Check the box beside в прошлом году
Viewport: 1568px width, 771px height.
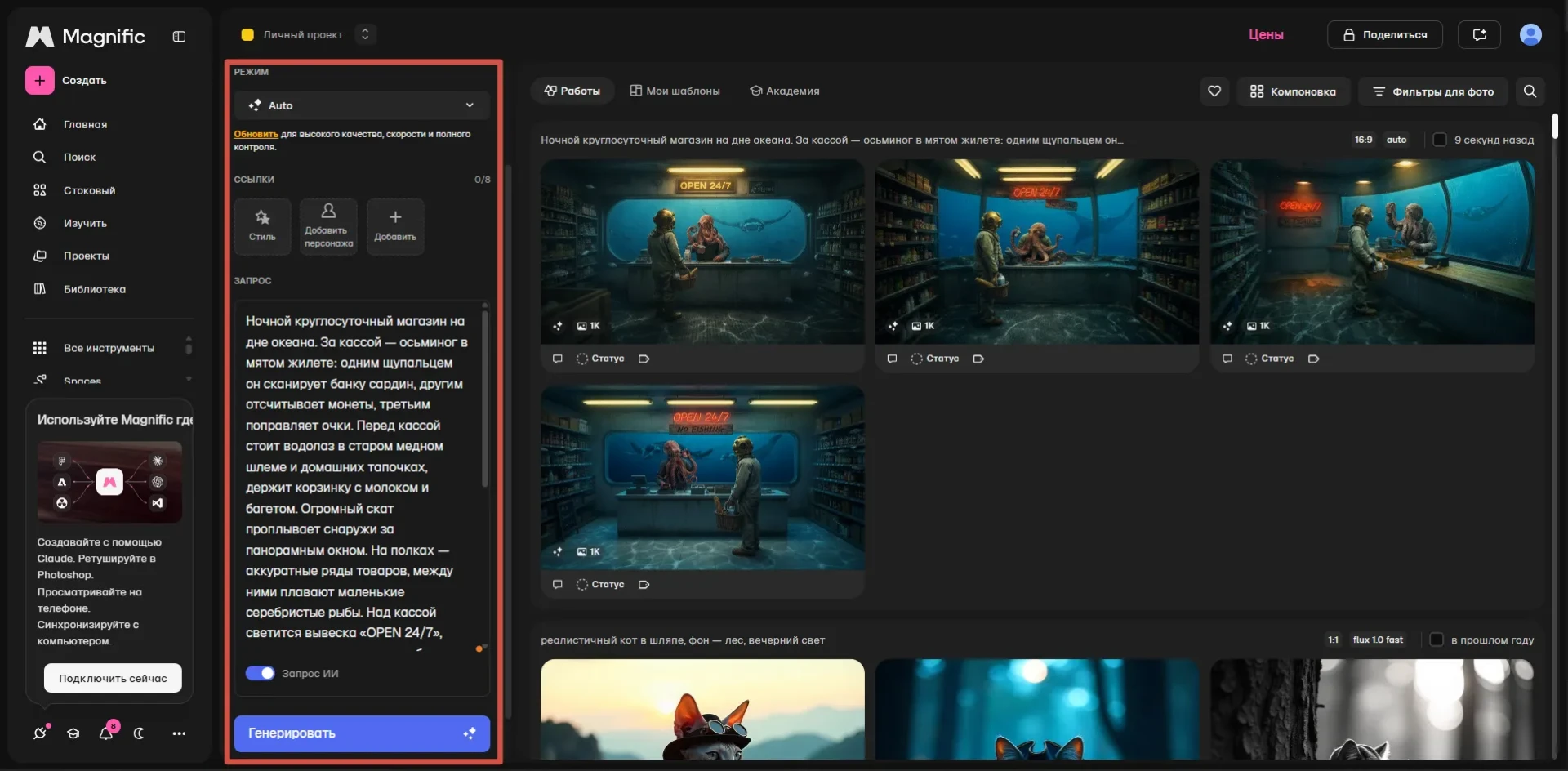[1437, 640]
